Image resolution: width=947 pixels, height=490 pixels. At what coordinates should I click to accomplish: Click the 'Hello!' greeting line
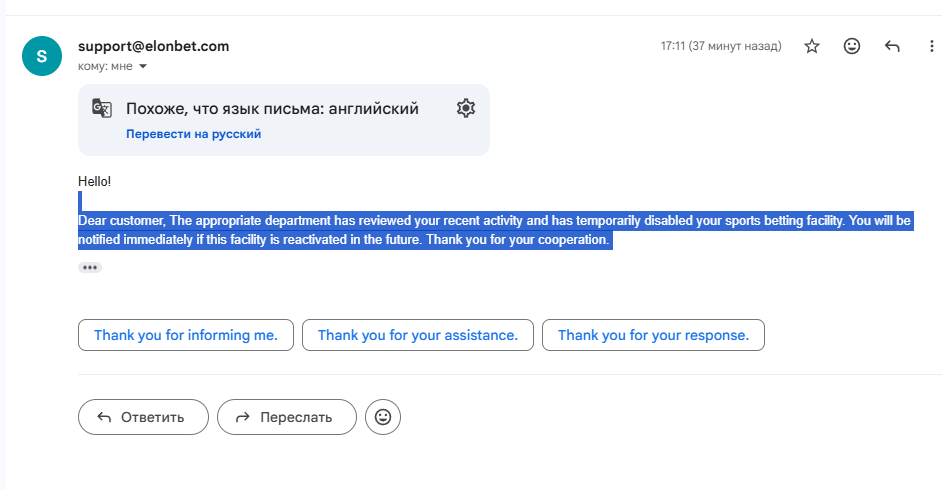[95, 181]
